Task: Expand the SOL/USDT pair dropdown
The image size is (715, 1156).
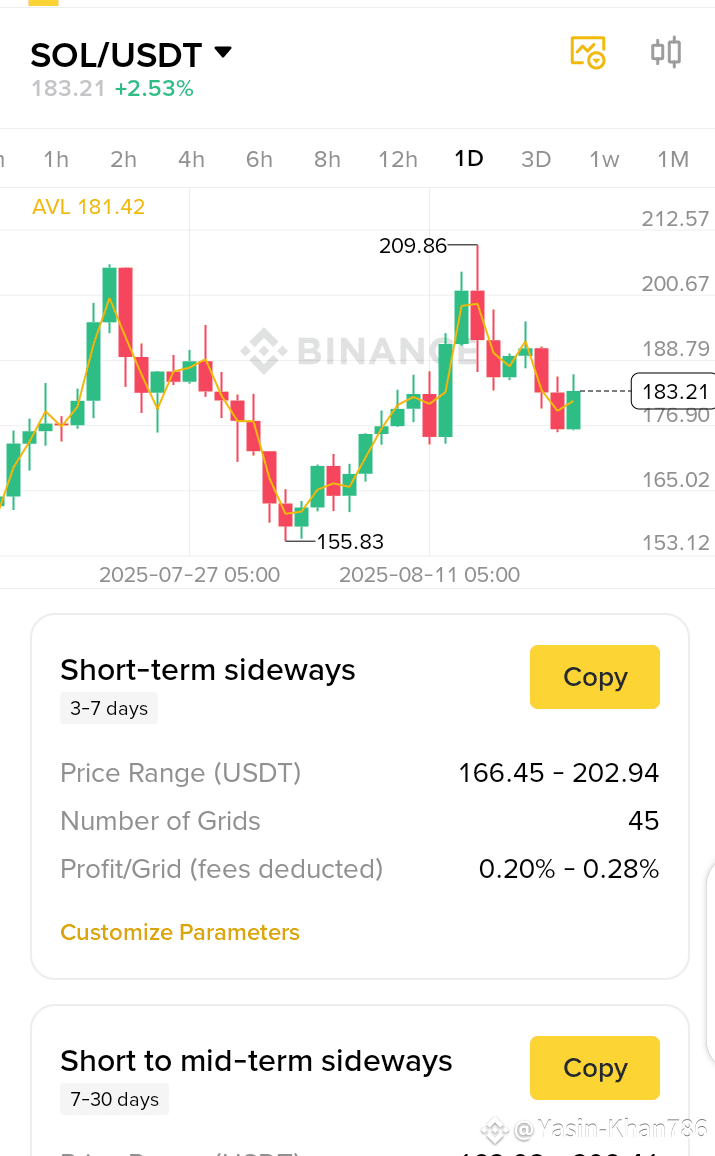Action: pyautogui.click(x=223, y=52)
